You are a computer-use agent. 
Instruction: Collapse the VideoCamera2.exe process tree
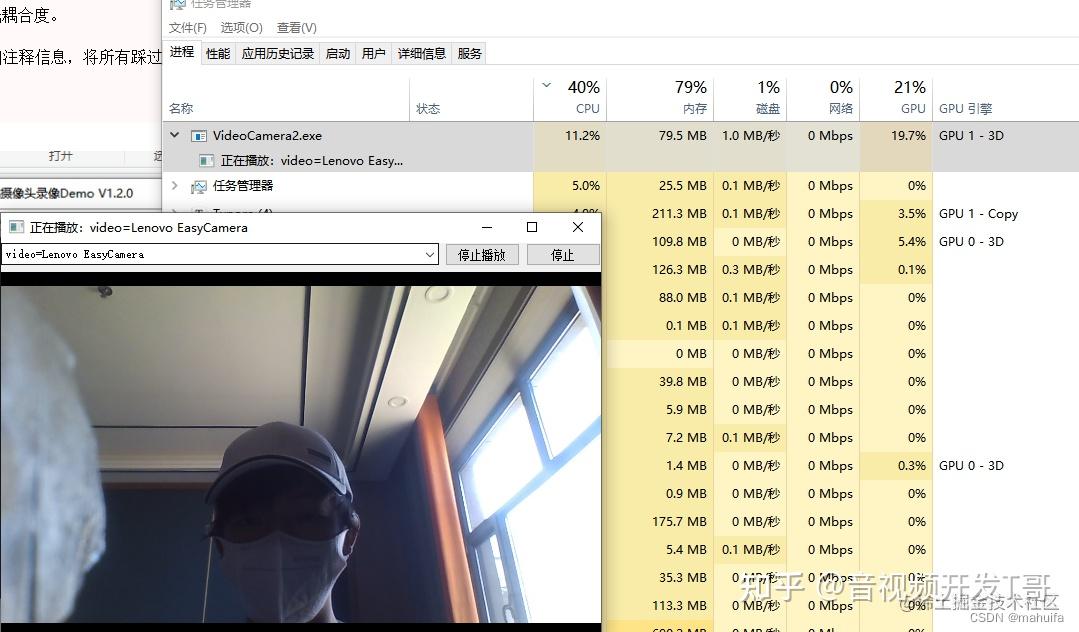(x=173, y=134)
